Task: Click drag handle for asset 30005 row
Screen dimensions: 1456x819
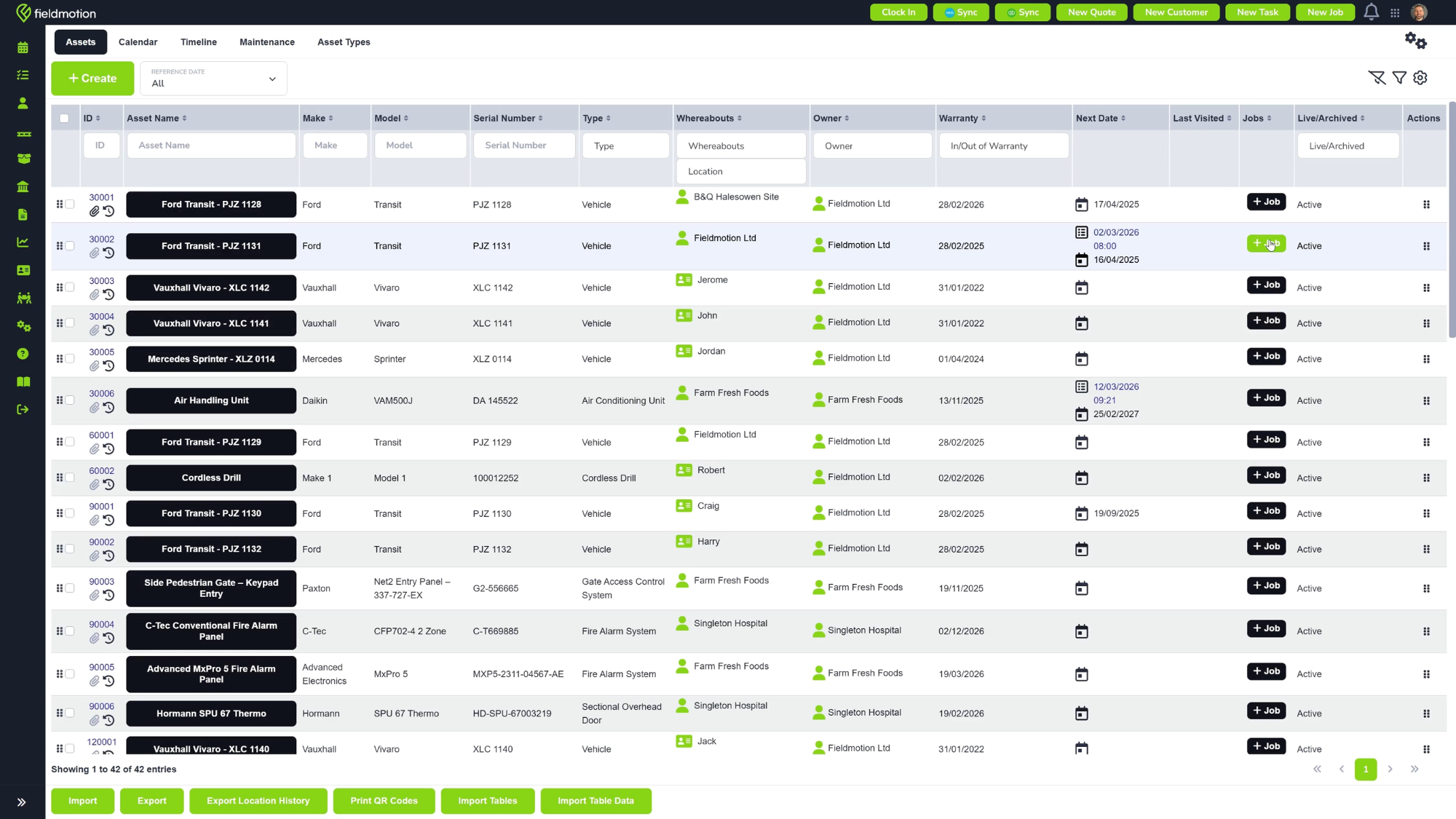Action: pos(60,358)
